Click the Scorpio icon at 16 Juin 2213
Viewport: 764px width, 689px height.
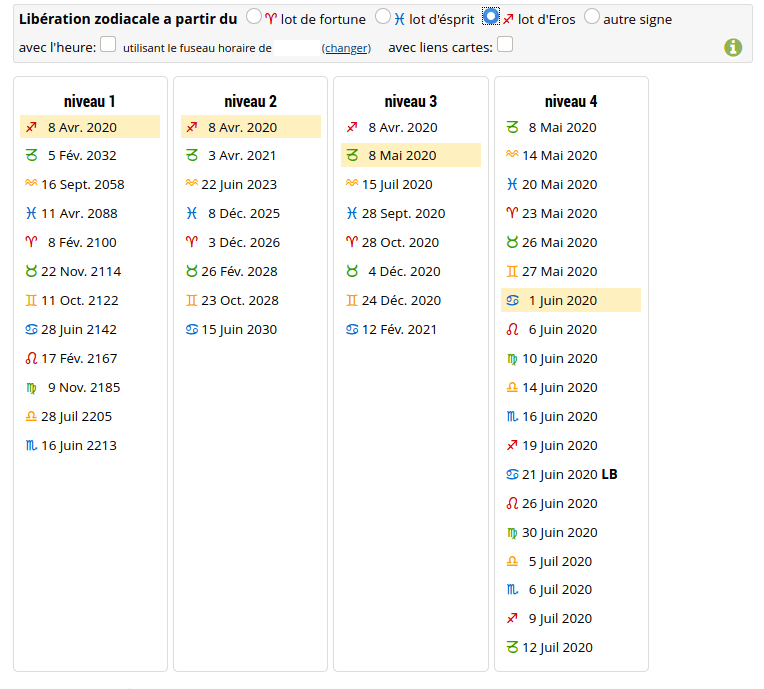click(x=31, y=445)
